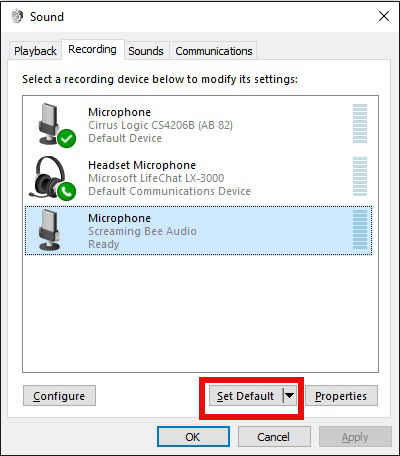Open Properties for the selected device
This screenshot has width=400, height=456.
(341, 396)
